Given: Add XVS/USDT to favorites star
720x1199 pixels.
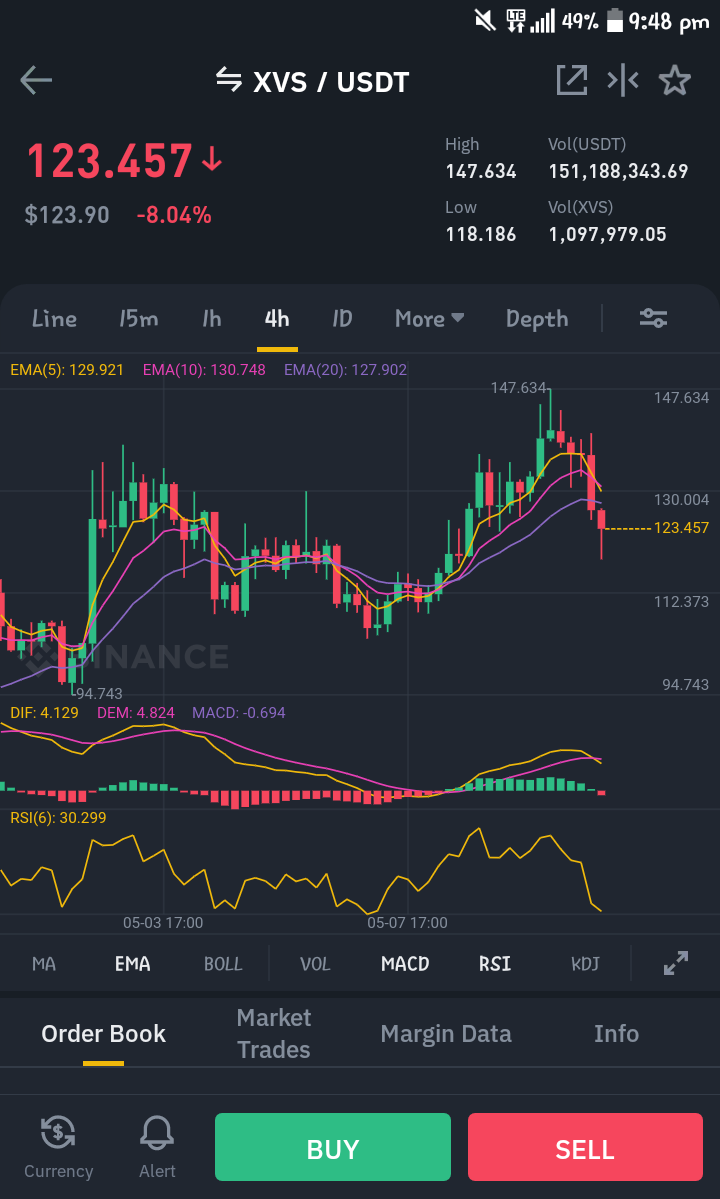Looking at the screenshot, I should [675, 80].
